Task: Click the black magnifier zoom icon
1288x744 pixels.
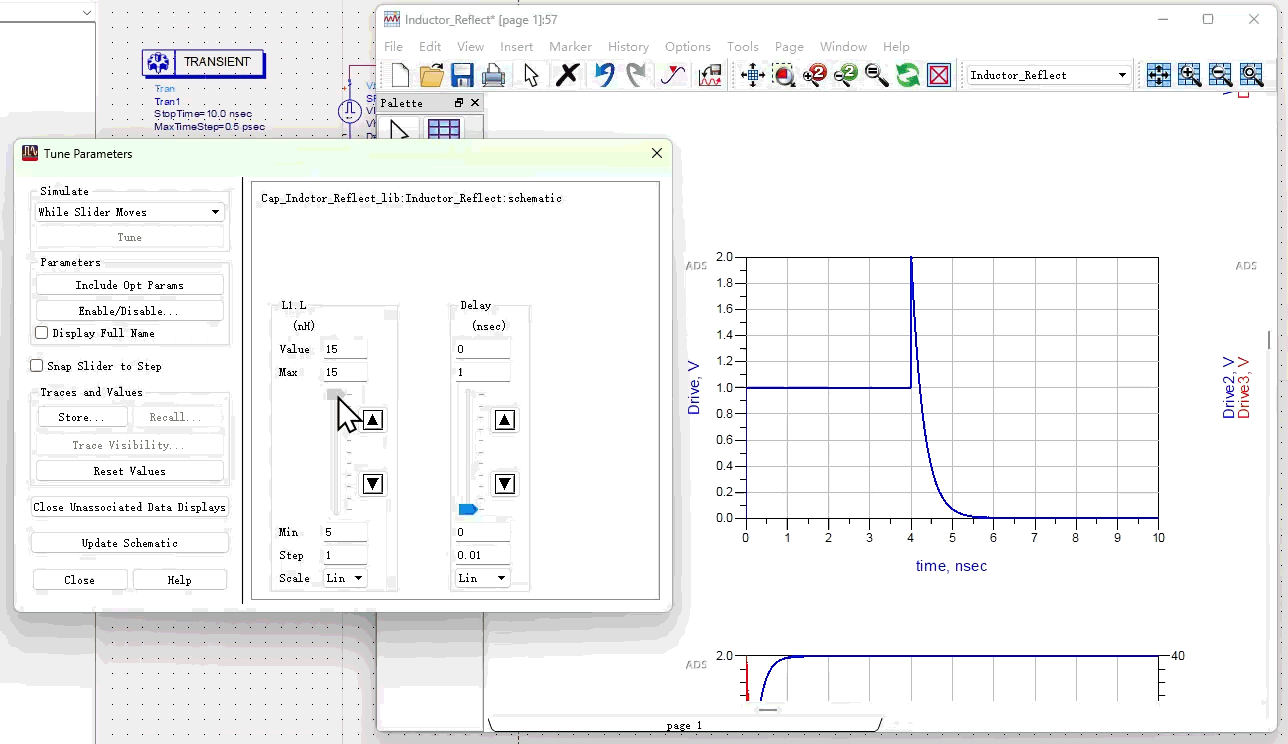Action: 877,75
